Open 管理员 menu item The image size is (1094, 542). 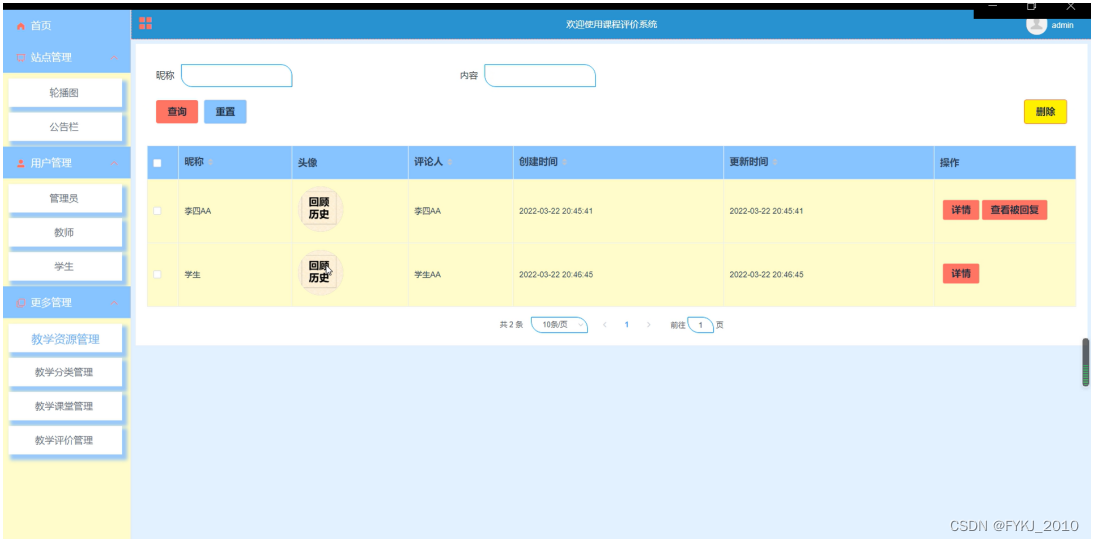tap(65, 199)
